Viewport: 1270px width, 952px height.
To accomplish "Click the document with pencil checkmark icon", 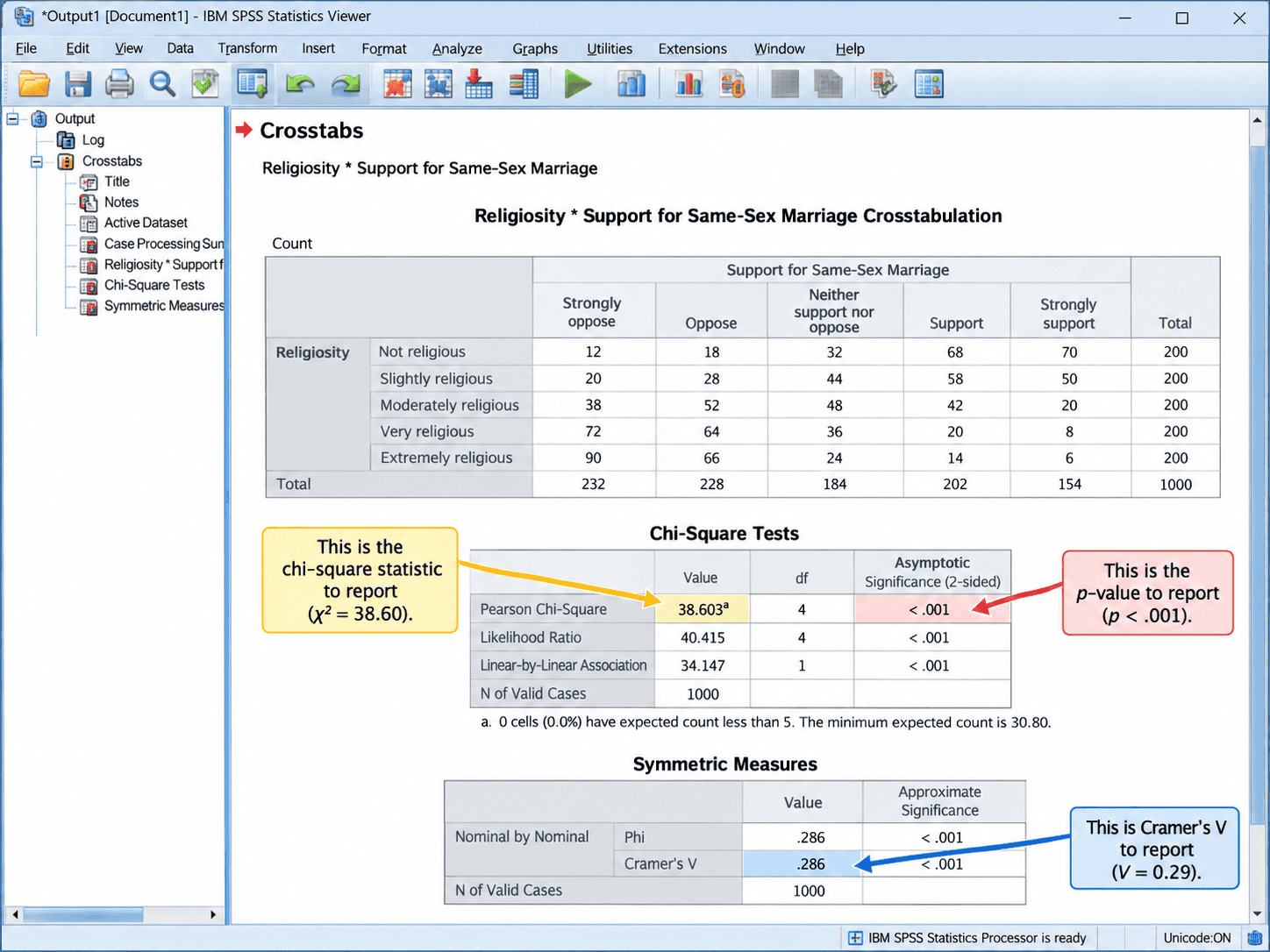I will pos(883,84).
